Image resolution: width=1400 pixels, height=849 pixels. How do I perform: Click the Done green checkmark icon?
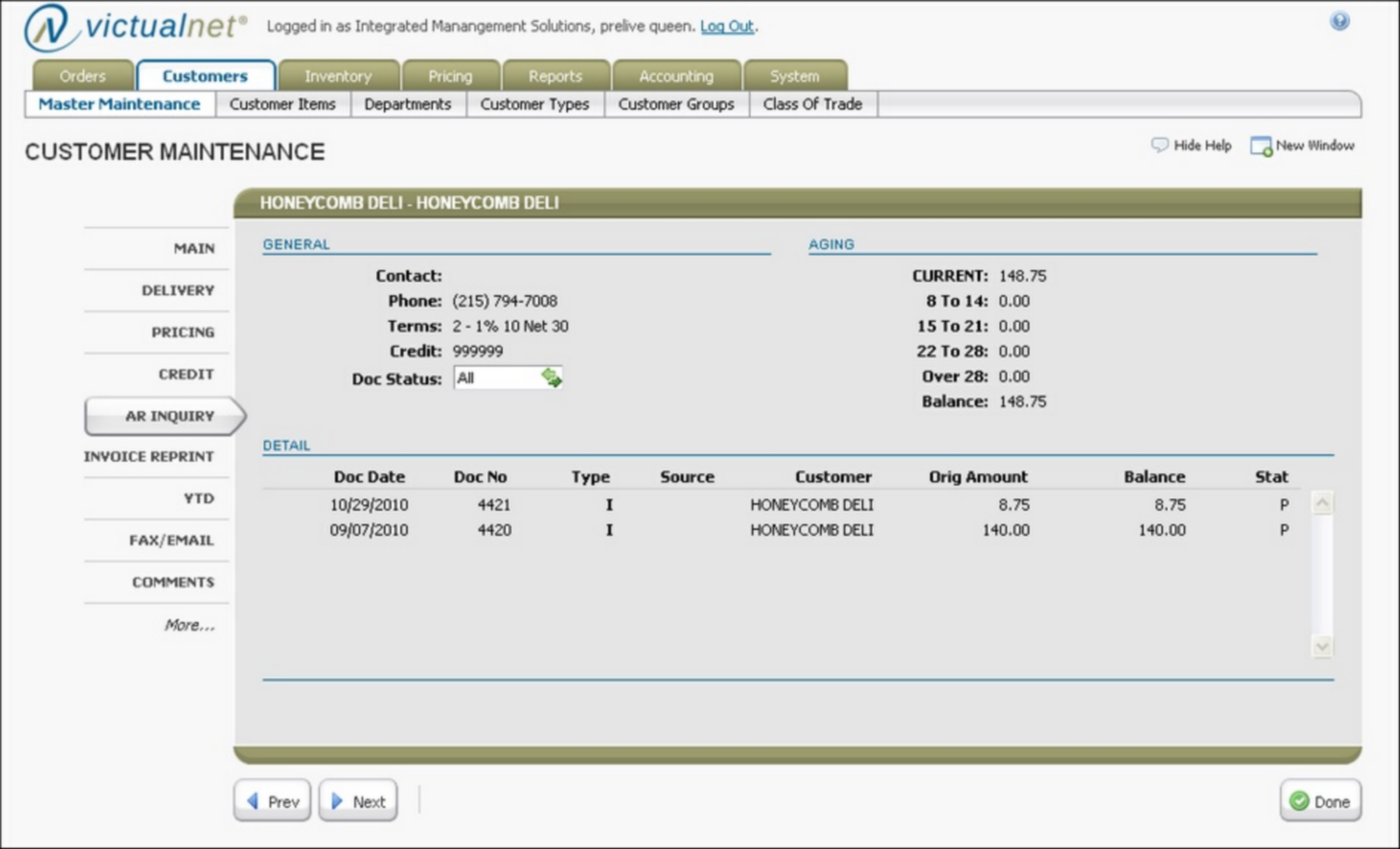[1299, 801]
